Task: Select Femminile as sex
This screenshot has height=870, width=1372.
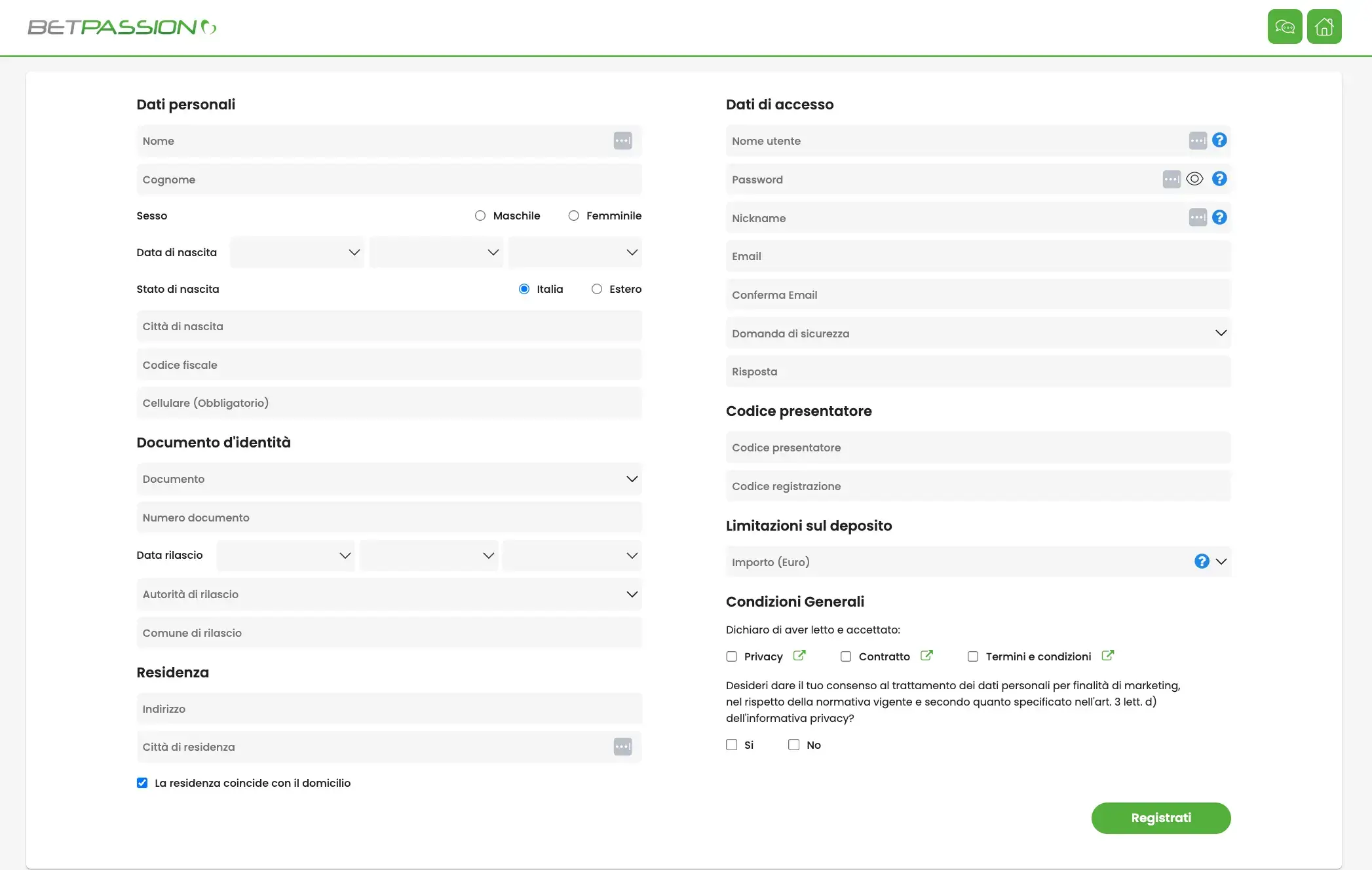Action: 574,216
